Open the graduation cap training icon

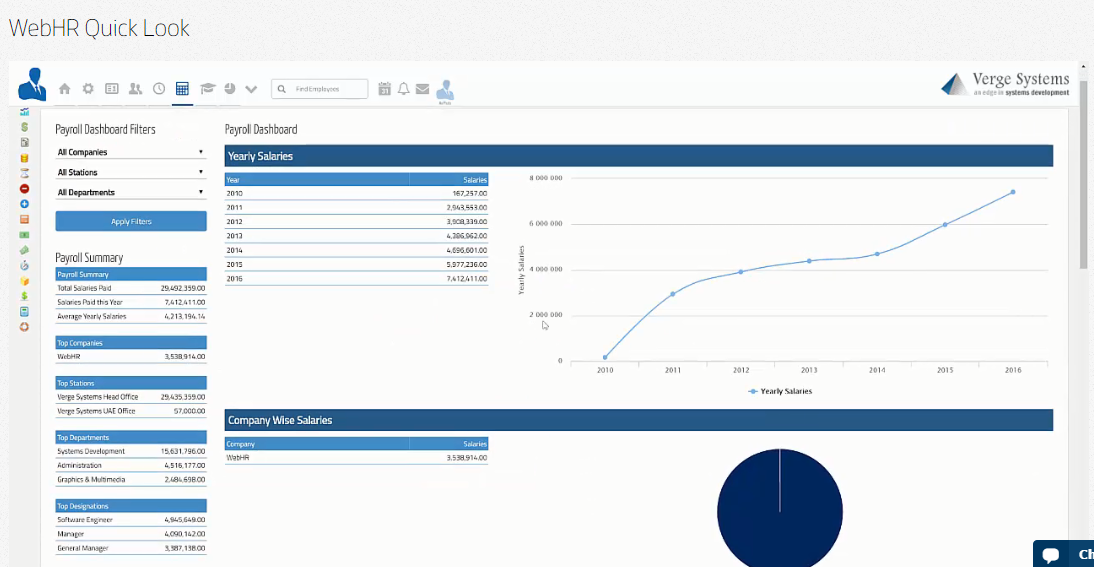[207, 89]
